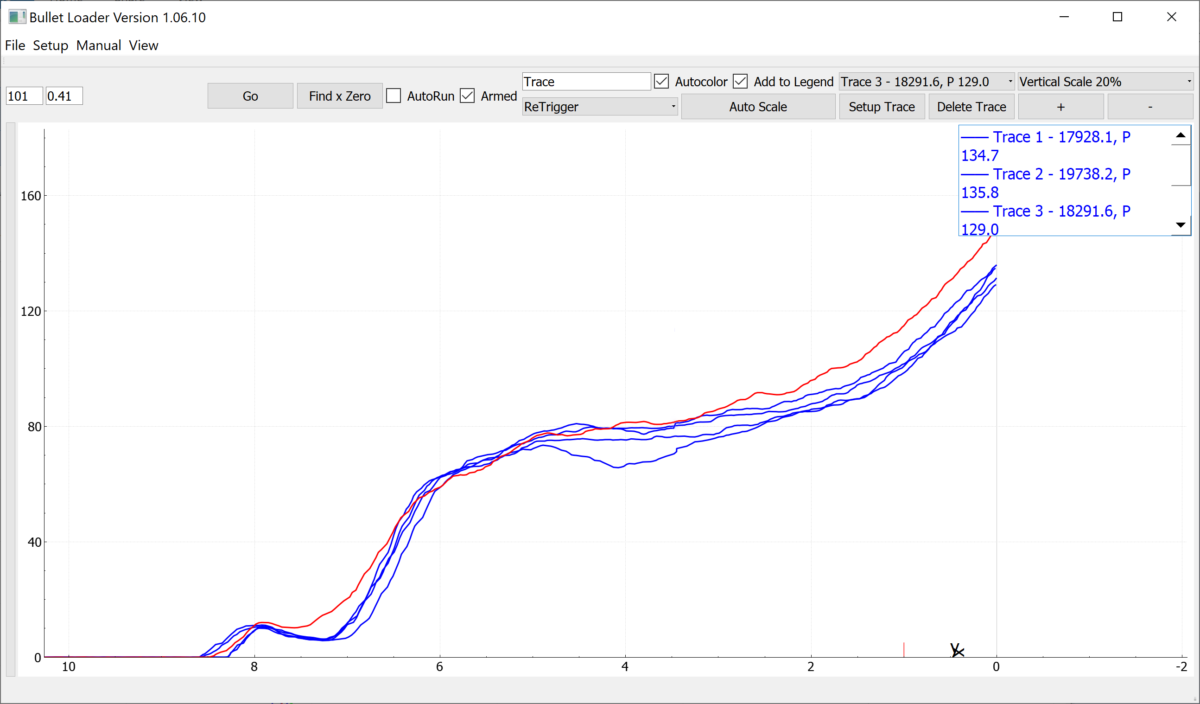Click the red tick marker on x-axis
The height and width of the screenshot is (704, 1200).
click(904, 649)
